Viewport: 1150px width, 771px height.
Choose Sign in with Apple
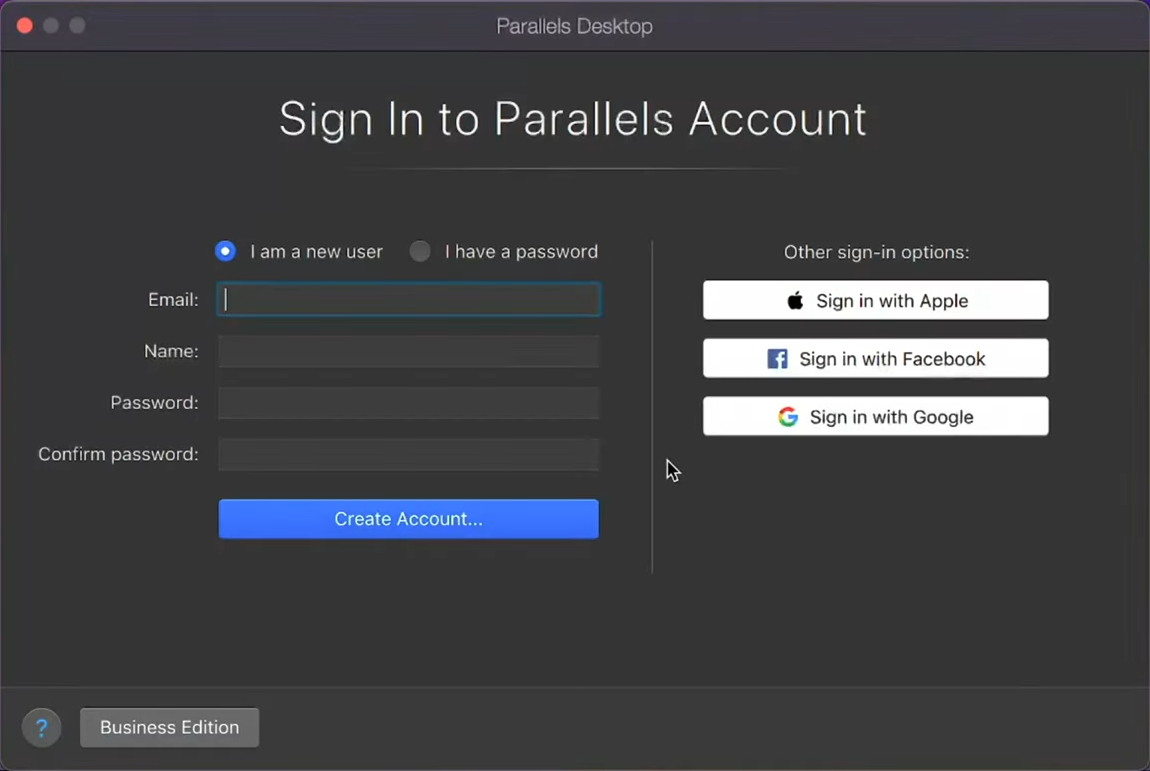tap(876, 300)
